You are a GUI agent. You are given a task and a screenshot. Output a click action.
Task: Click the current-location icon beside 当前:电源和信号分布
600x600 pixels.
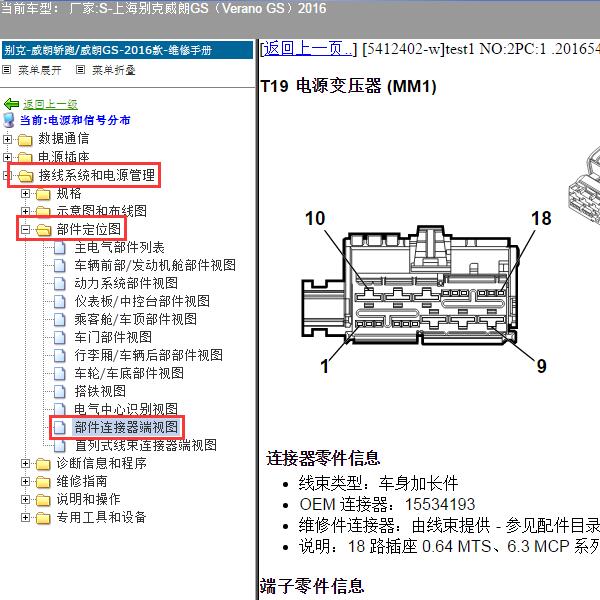click(x=9, y=120)
